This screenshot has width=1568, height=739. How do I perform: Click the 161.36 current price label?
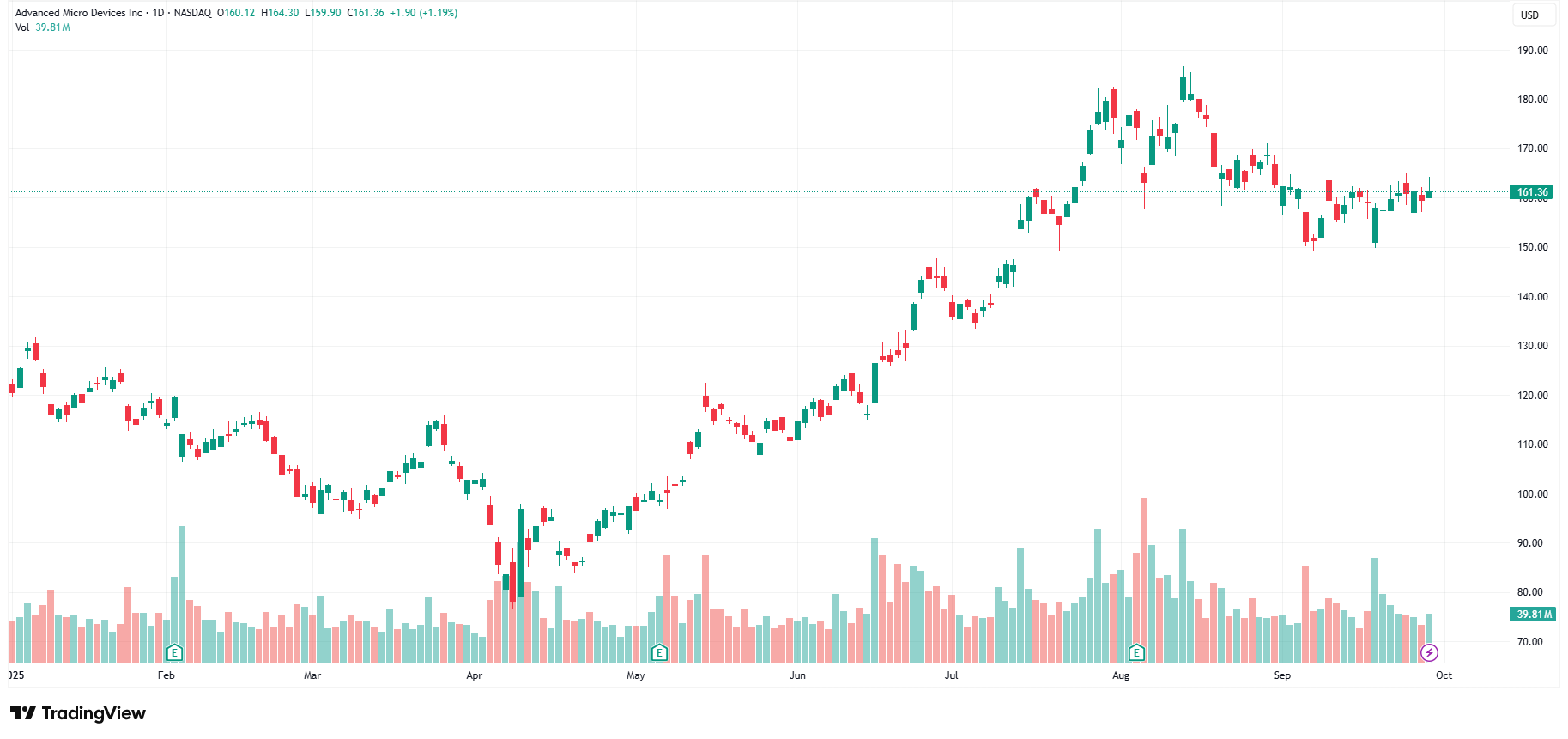click(1532, 192)
